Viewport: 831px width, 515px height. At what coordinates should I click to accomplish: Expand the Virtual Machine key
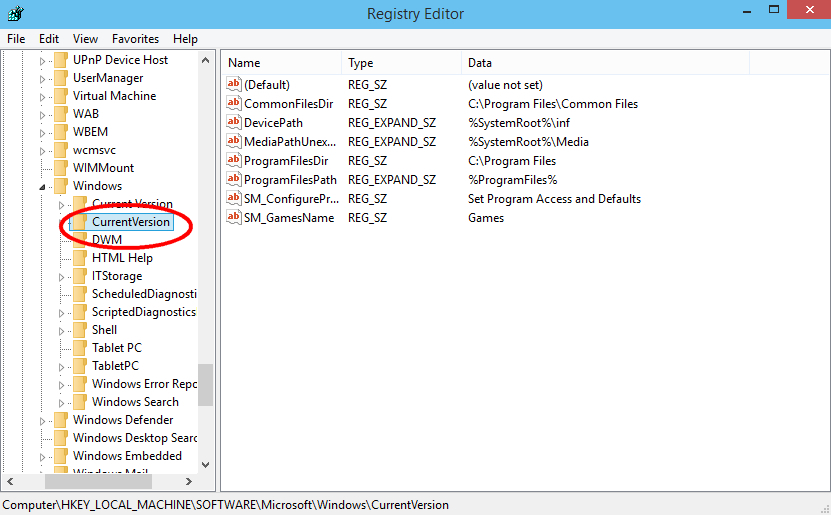coord(42,97)
